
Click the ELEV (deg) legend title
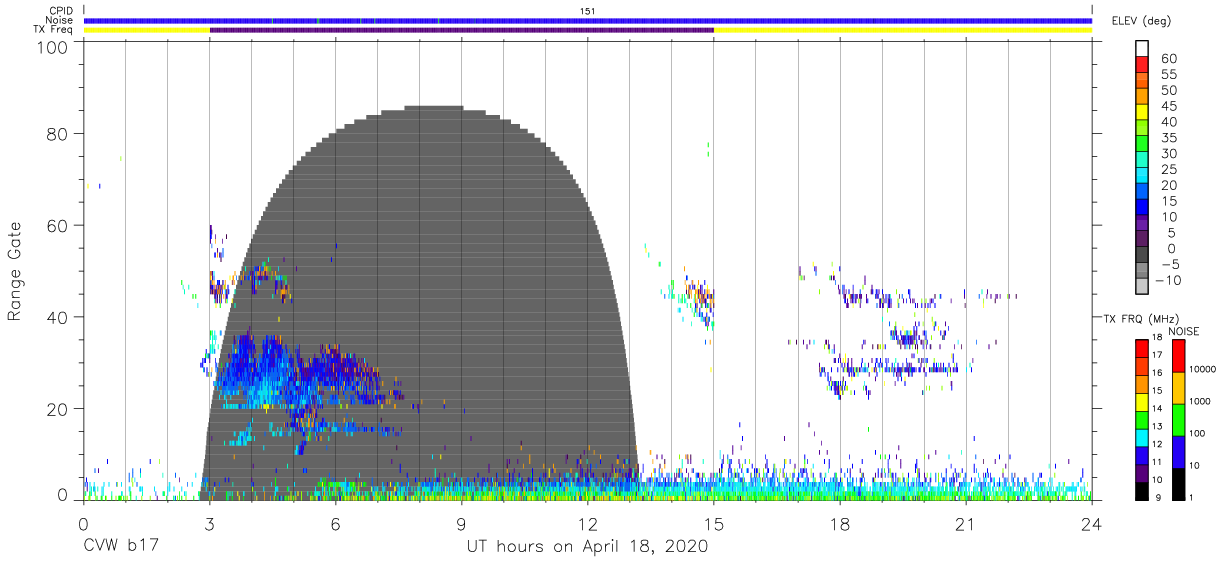[1141, 21]
